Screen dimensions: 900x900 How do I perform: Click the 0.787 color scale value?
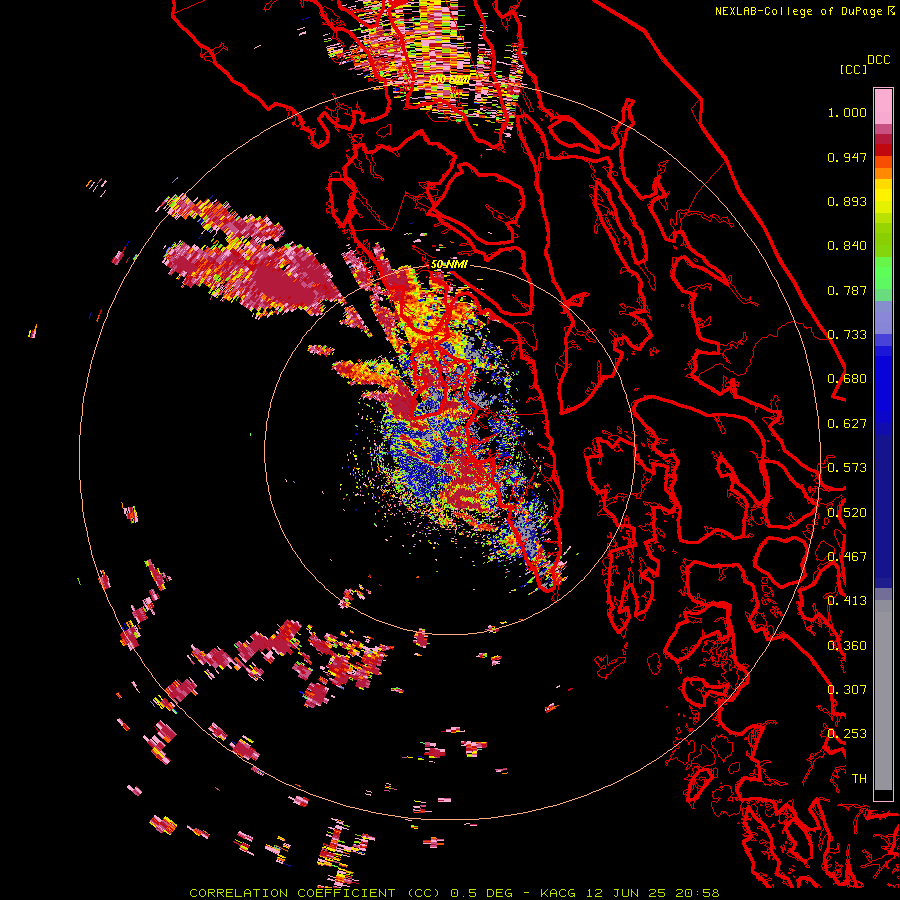pyautogui.click(x=847, y=290)
